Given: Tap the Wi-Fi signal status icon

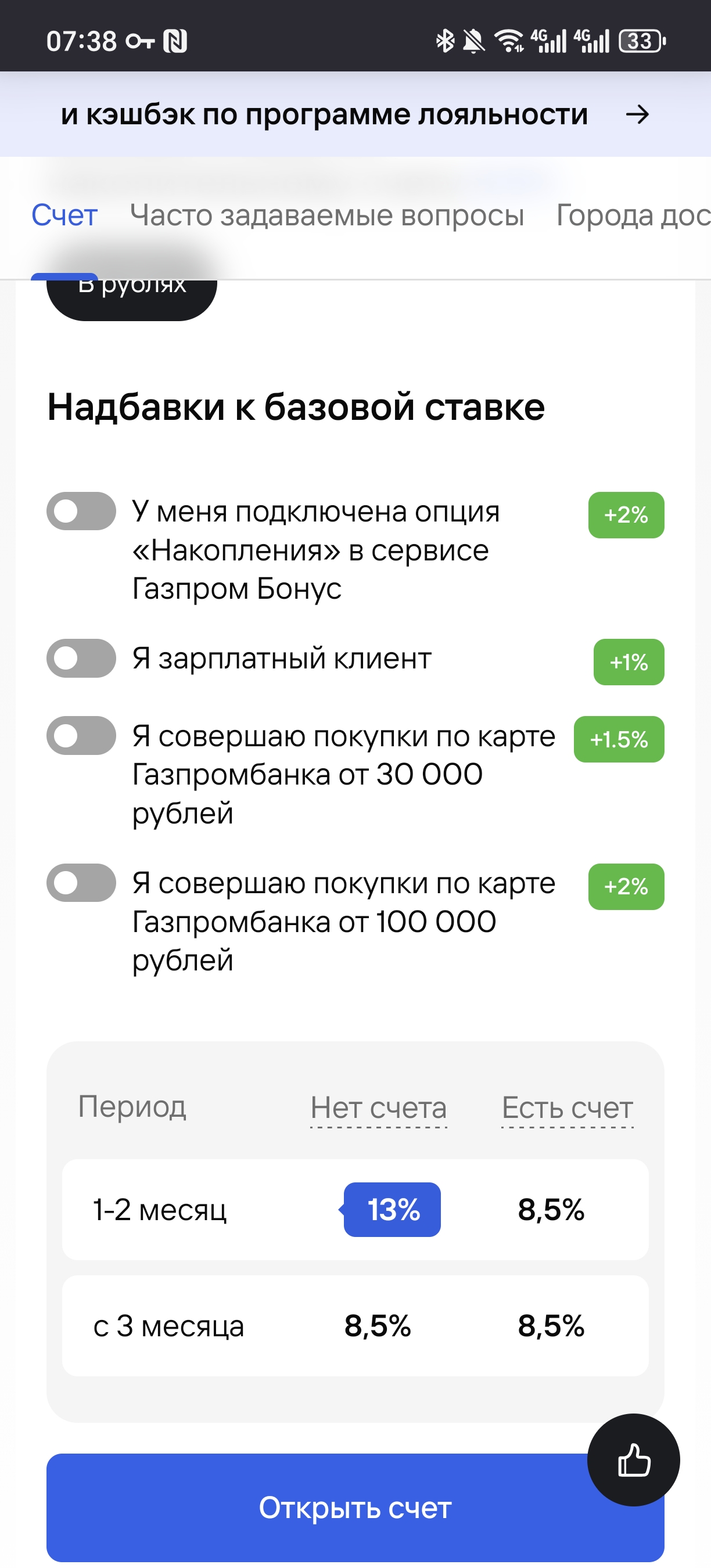Looking at the screenshot, I should pyautogui.click(x=509, y=41).
